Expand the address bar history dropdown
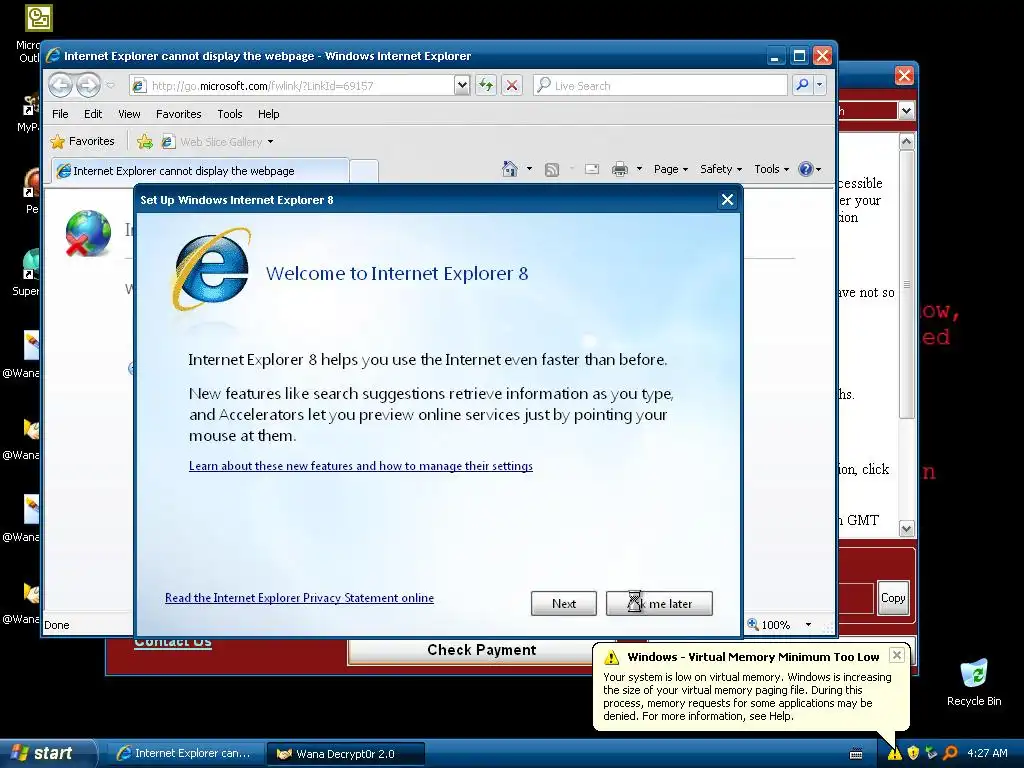Screen dimensions: 1024x768 (x=462, y=86)
